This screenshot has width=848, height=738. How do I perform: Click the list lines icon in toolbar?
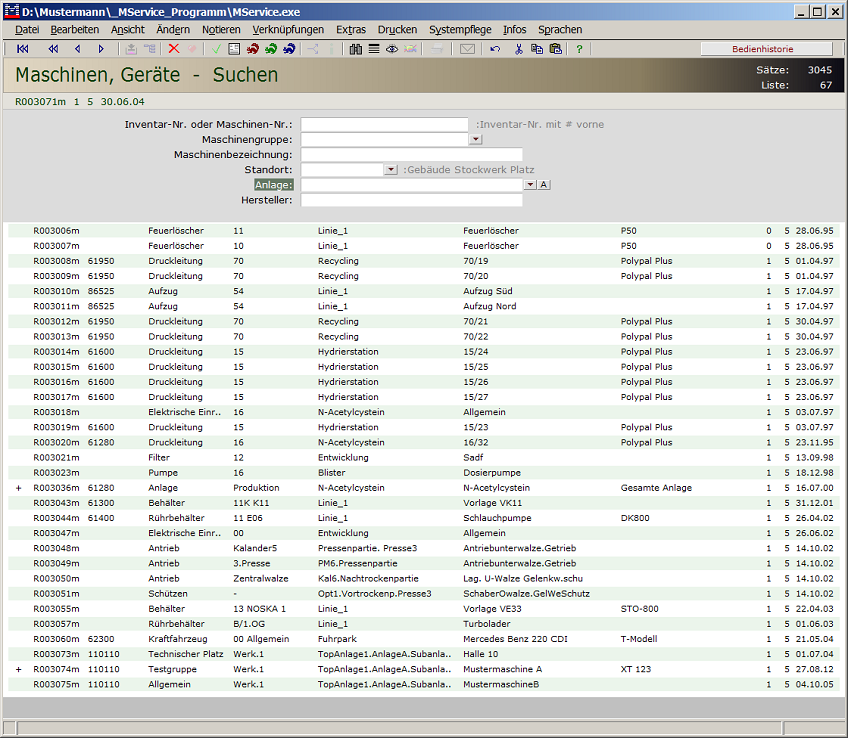(373, 49)
